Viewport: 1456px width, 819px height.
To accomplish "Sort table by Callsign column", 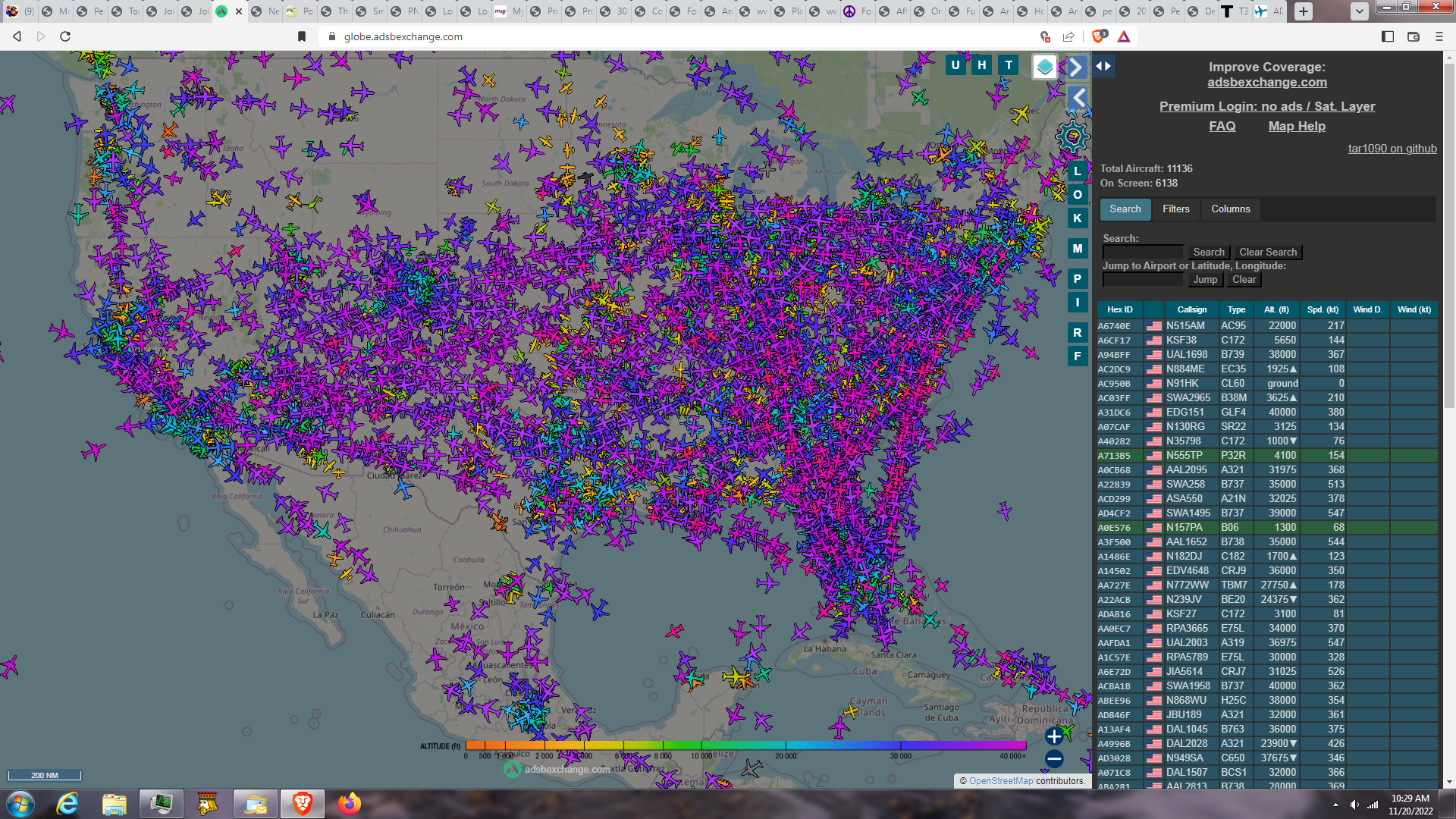I will coord(1191,309).
